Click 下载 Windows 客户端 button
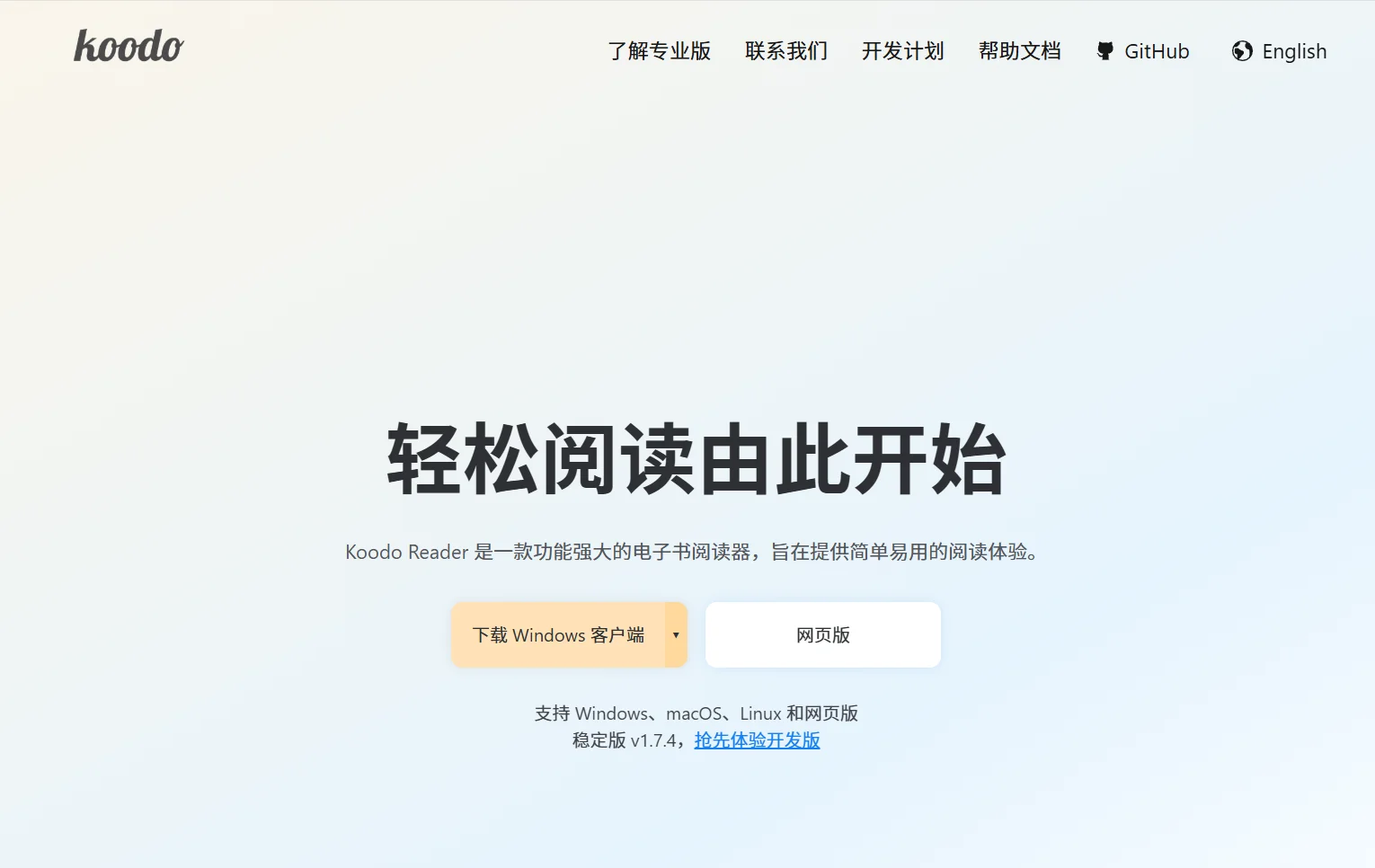 point(558,635)
